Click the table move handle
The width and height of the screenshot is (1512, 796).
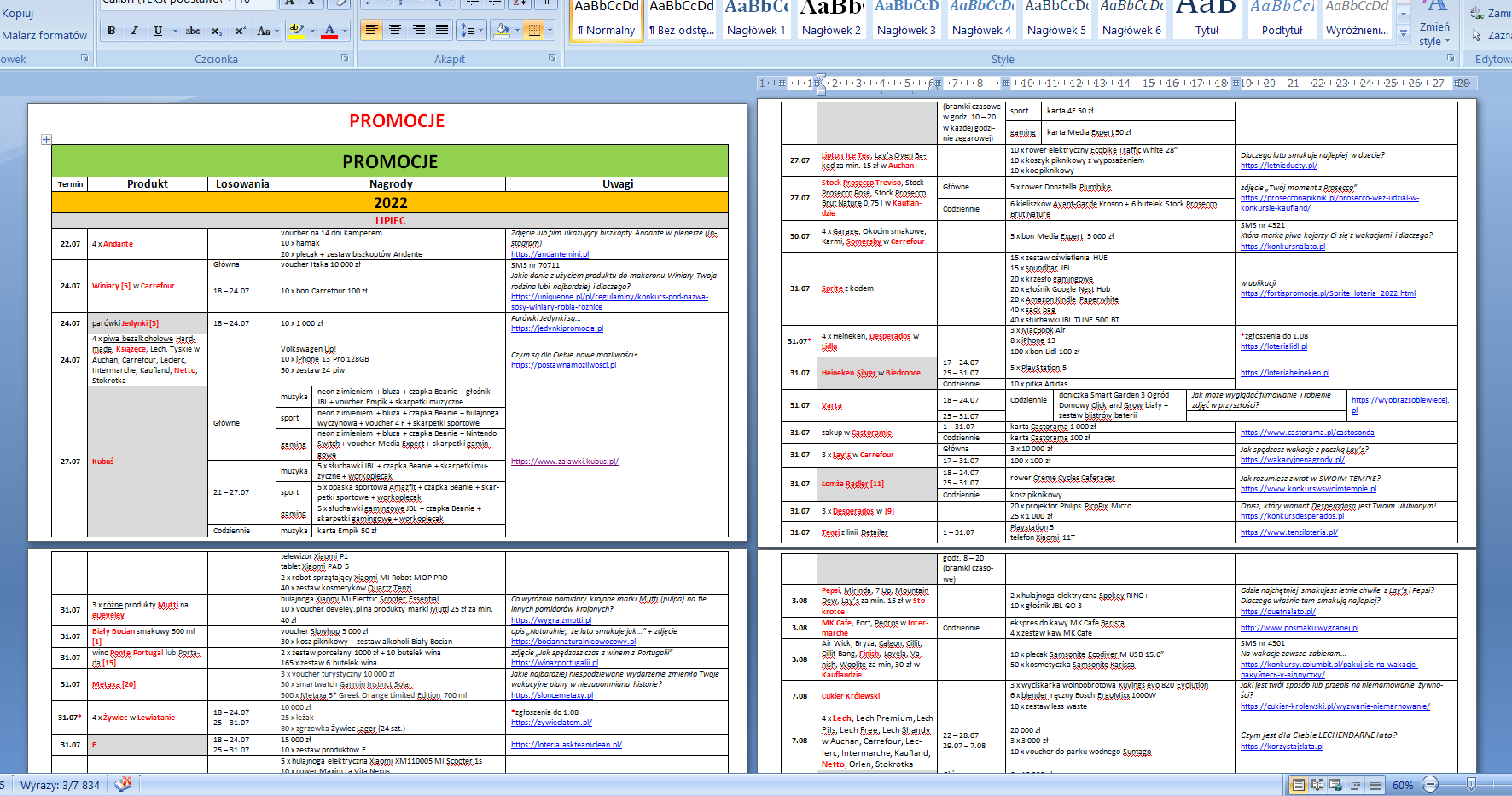click(x=46, y=139)
